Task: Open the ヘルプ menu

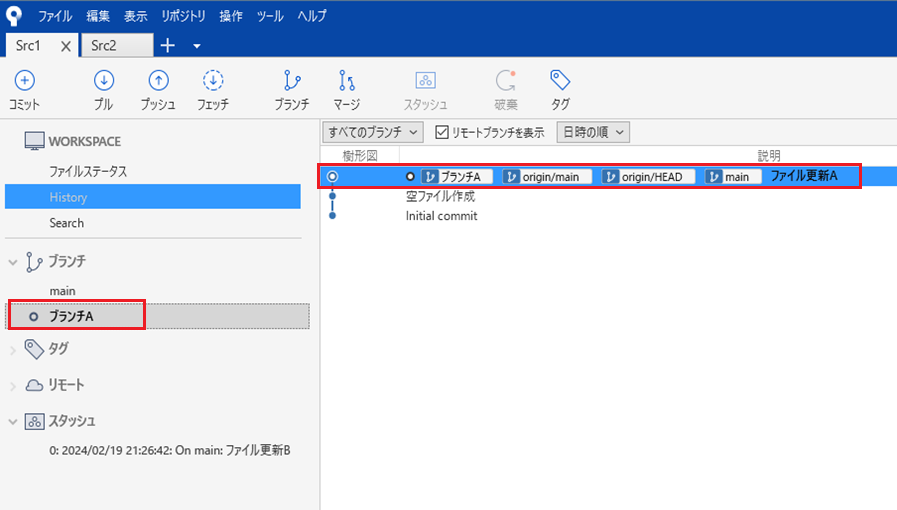Action: (312, 16)
